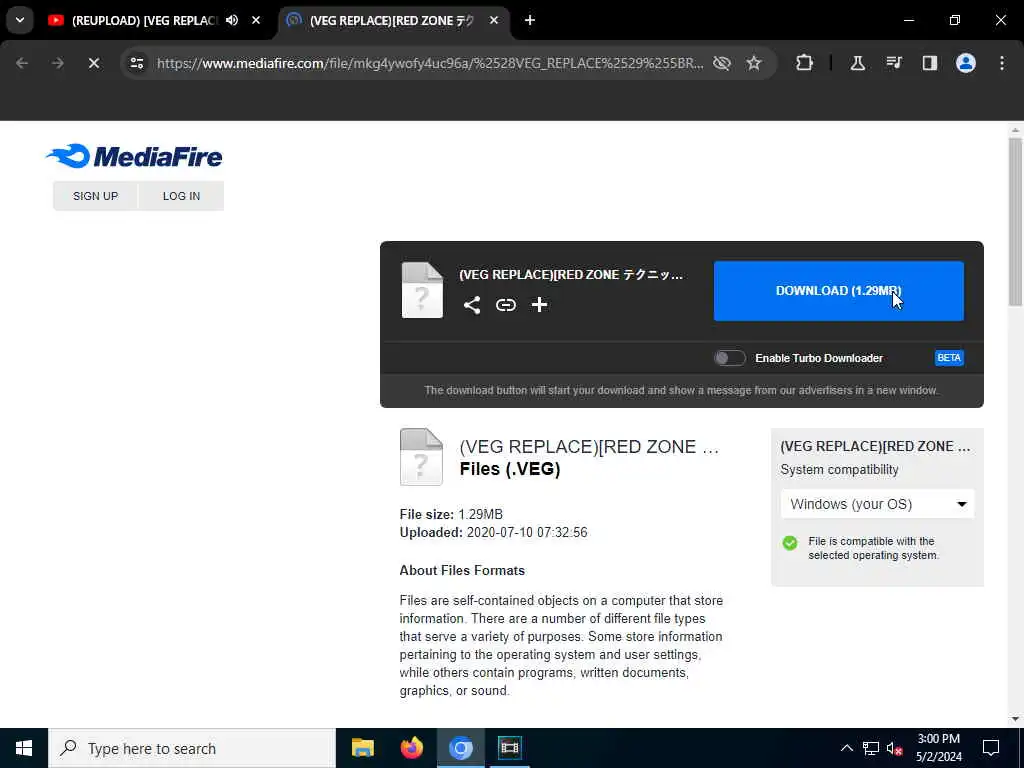The image size is (1024, 768).
Task: Open File Explorer from taskbar
Action: 362,748
